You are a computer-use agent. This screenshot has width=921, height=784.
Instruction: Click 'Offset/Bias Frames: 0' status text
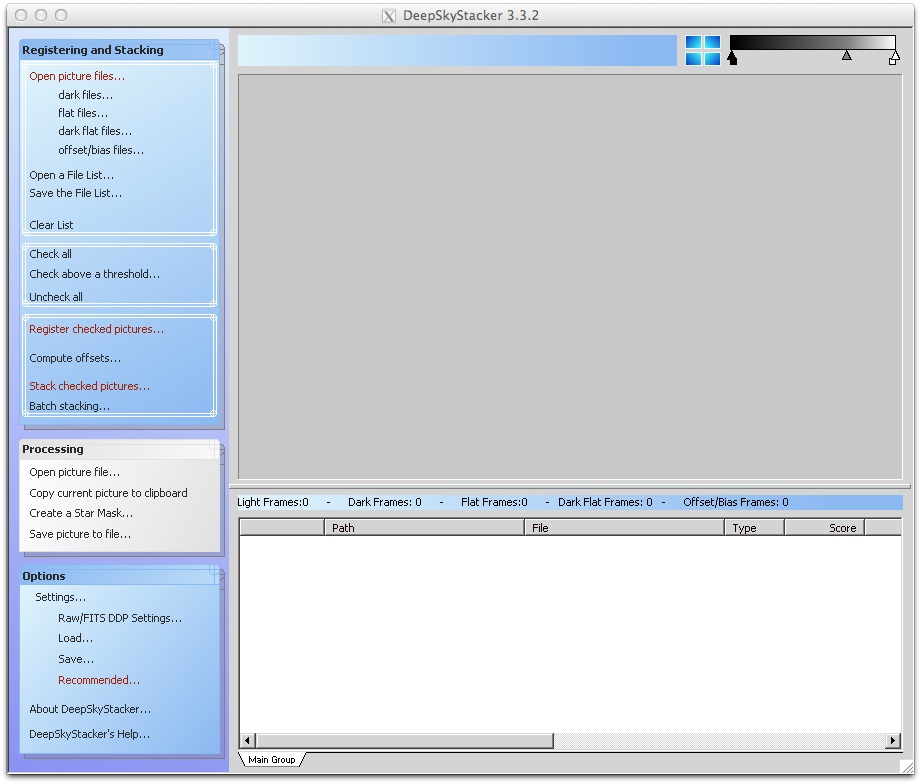coord(735,502)
